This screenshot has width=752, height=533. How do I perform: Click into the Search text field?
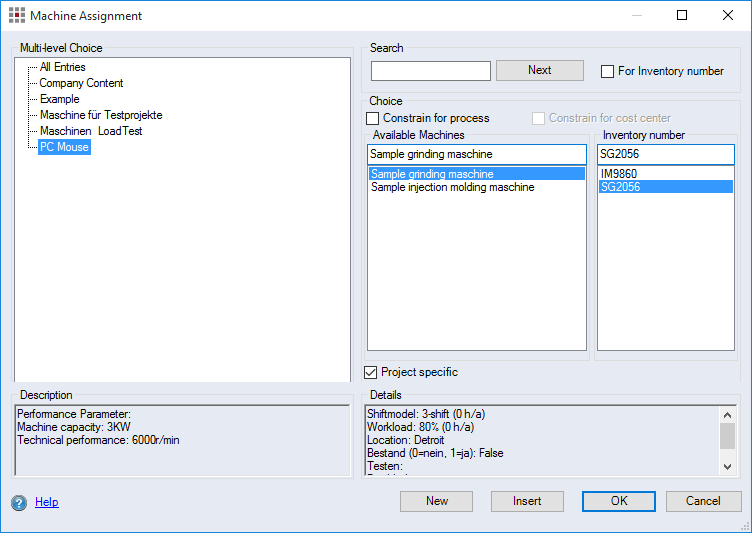coord(431,71)
